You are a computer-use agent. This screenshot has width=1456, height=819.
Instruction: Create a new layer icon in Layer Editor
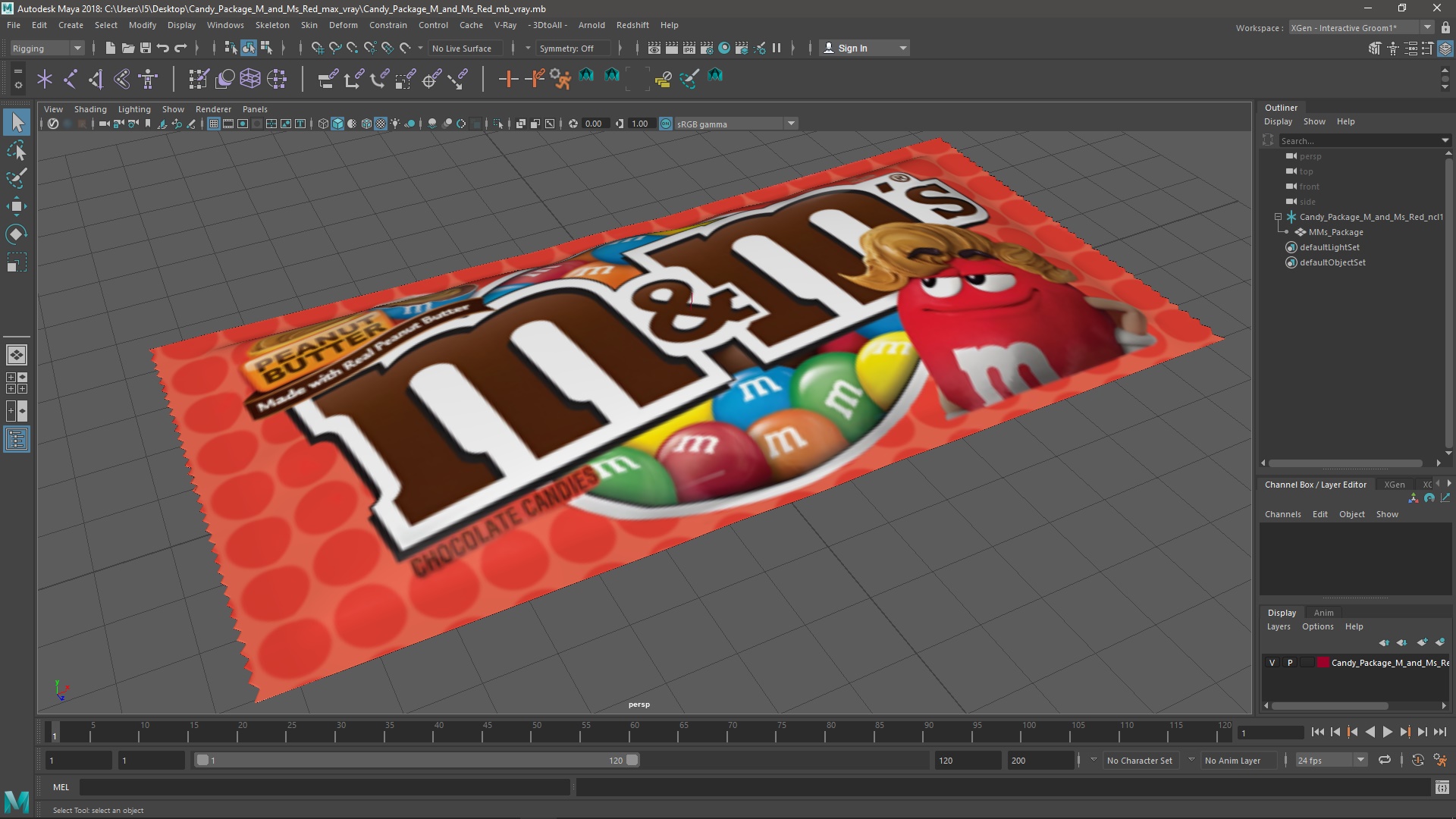pyautogui.click(x=1422, y=642)
